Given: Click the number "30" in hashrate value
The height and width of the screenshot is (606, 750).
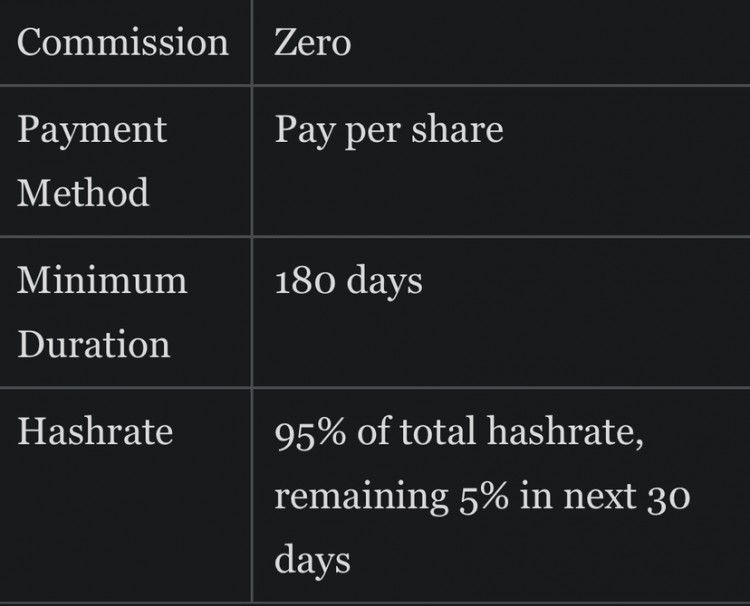Looking at the screenshot, I should [666, 496].
